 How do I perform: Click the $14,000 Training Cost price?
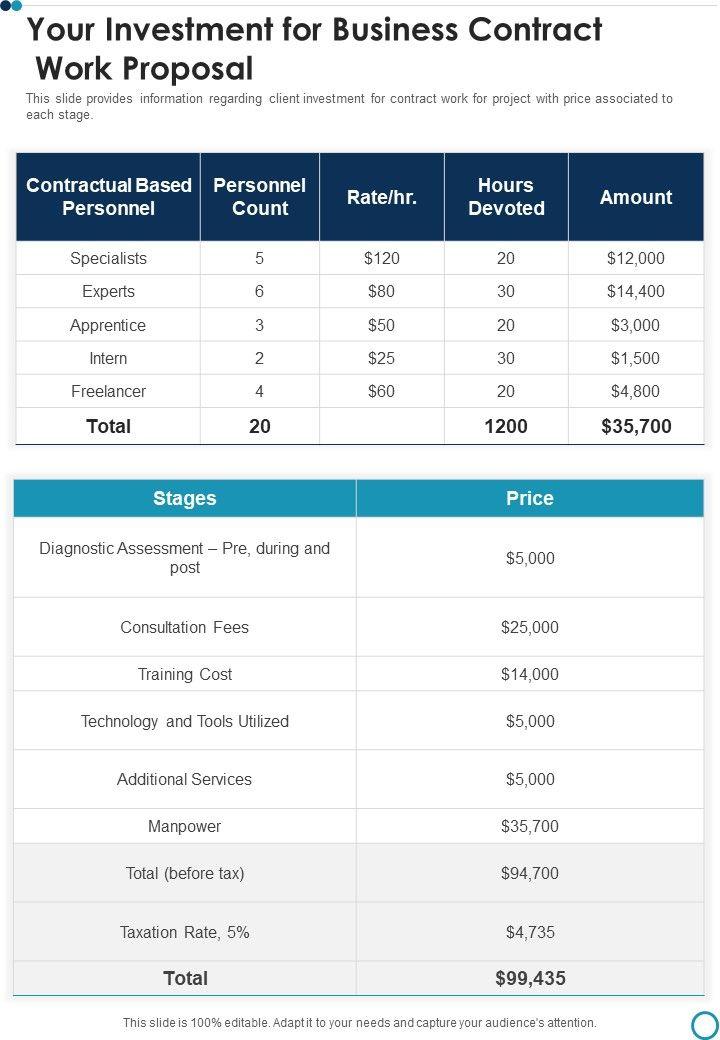point(530,674)
